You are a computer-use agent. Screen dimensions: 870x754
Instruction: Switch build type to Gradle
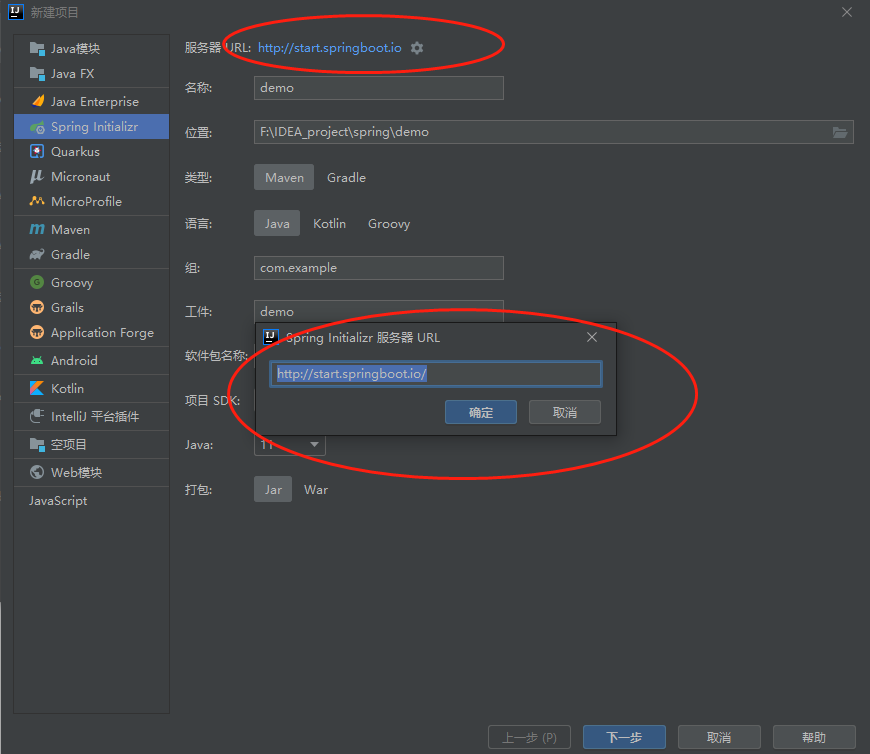point(346,177)
